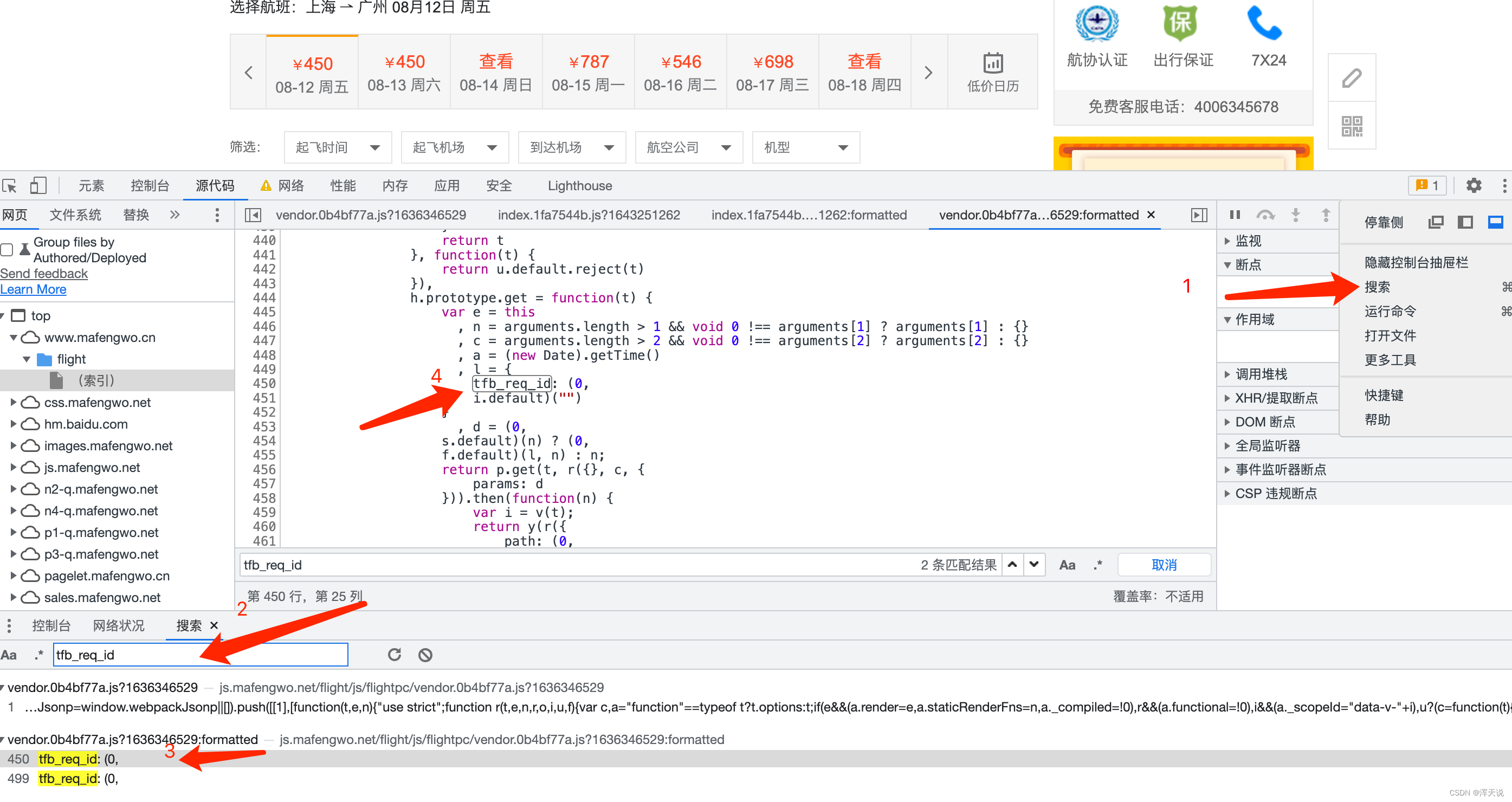This screenshot has width=1512, height=802.
Task: Undock DevTools into separate window icon
Action: tap(1436, 222)
